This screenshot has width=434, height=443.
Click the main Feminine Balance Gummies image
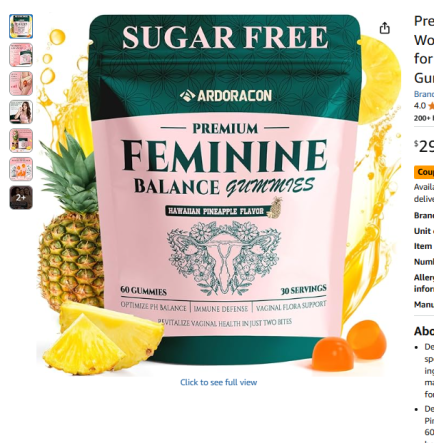tap(218, 195)
